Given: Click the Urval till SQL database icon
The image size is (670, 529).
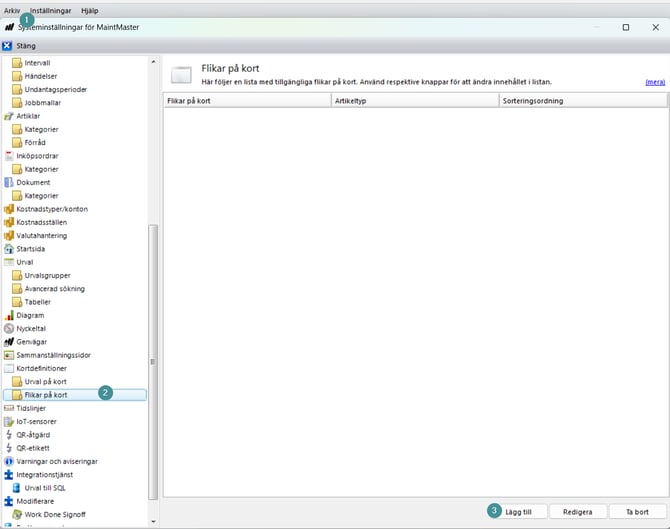Looking at the screenshot, I should 17,488.
